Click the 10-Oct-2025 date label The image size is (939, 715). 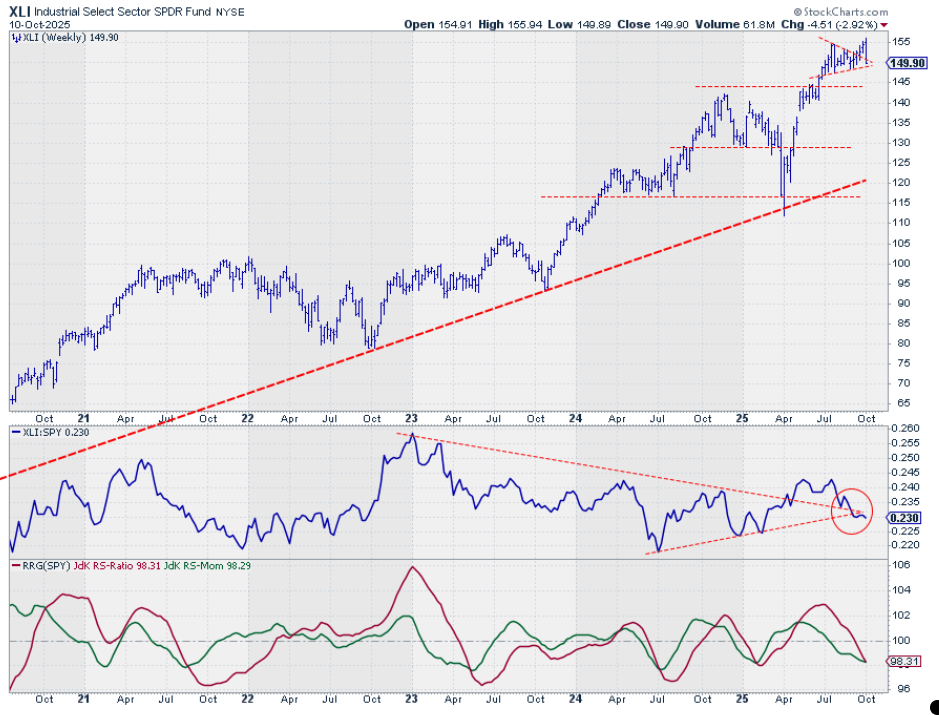(x=40, y=25)
